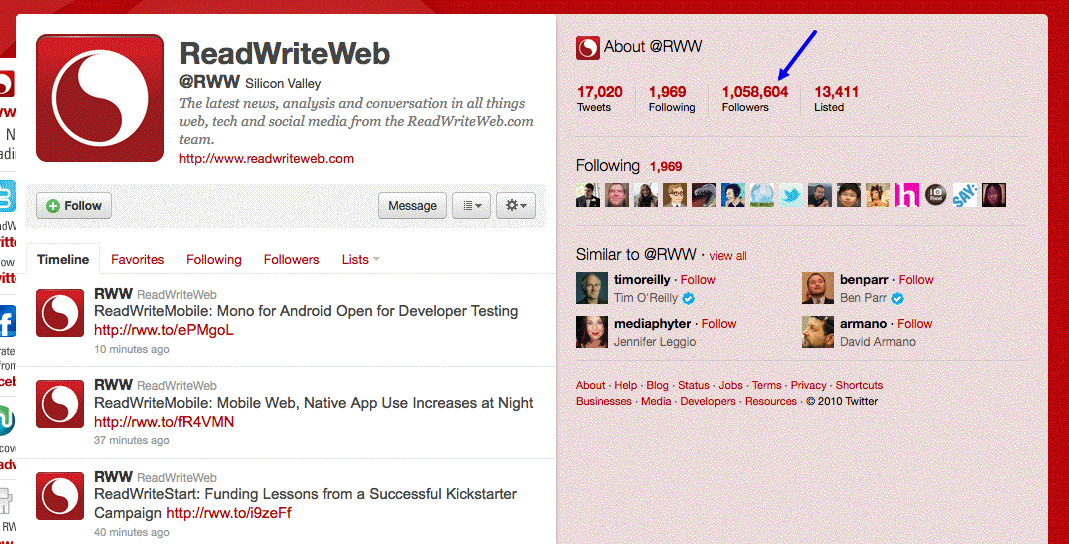Click the Twitter bird avatar in Following row
Image resolution: width=1069 pixels, height=544 pixels.
(x=791, y=195)
